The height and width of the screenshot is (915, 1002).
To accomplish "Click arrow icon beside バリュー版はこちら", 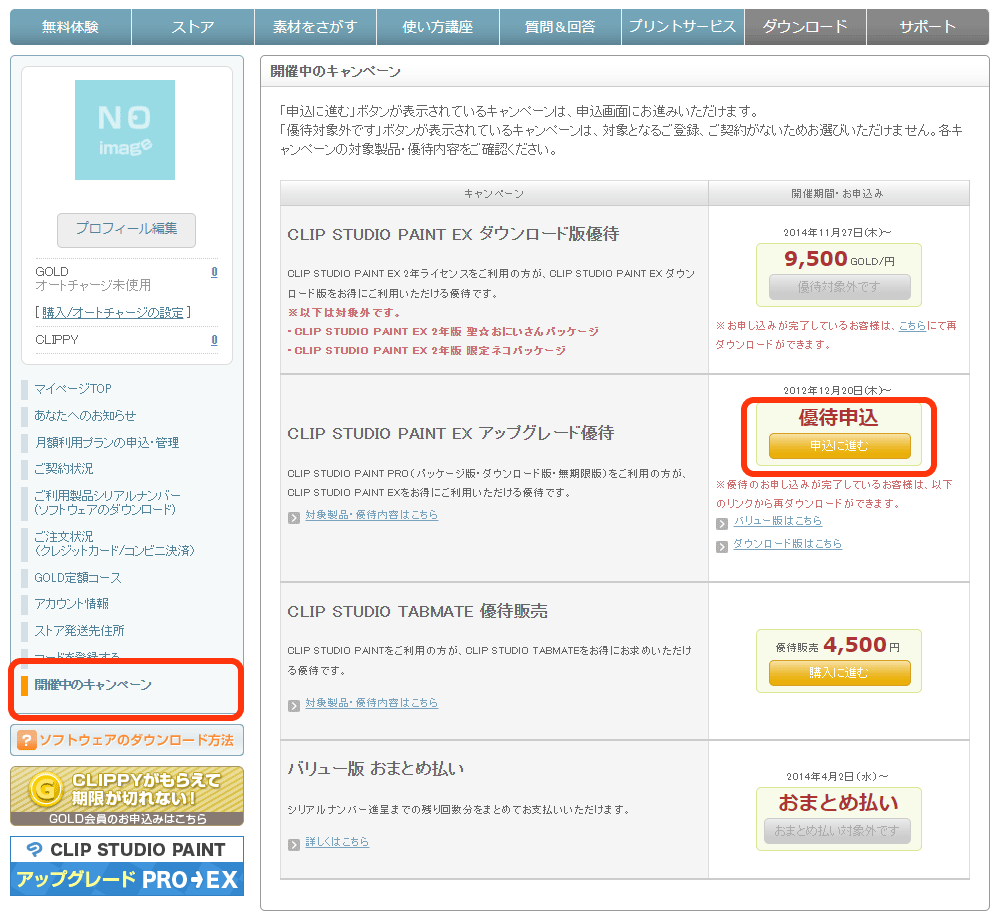I will 722,524.
